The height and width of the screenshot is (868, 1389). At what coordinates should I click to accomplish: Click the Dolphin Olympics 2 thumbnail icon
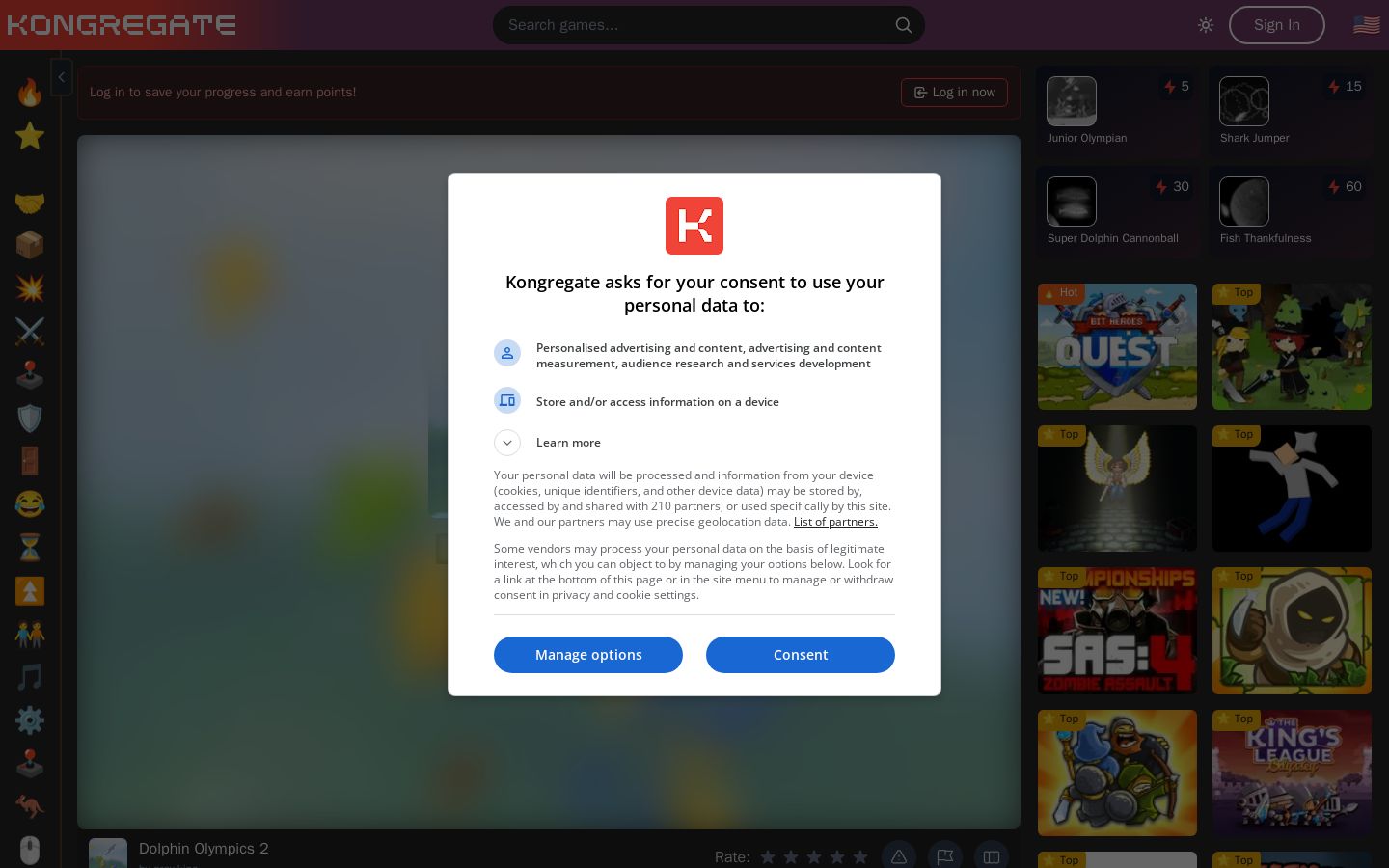point(108,854)
